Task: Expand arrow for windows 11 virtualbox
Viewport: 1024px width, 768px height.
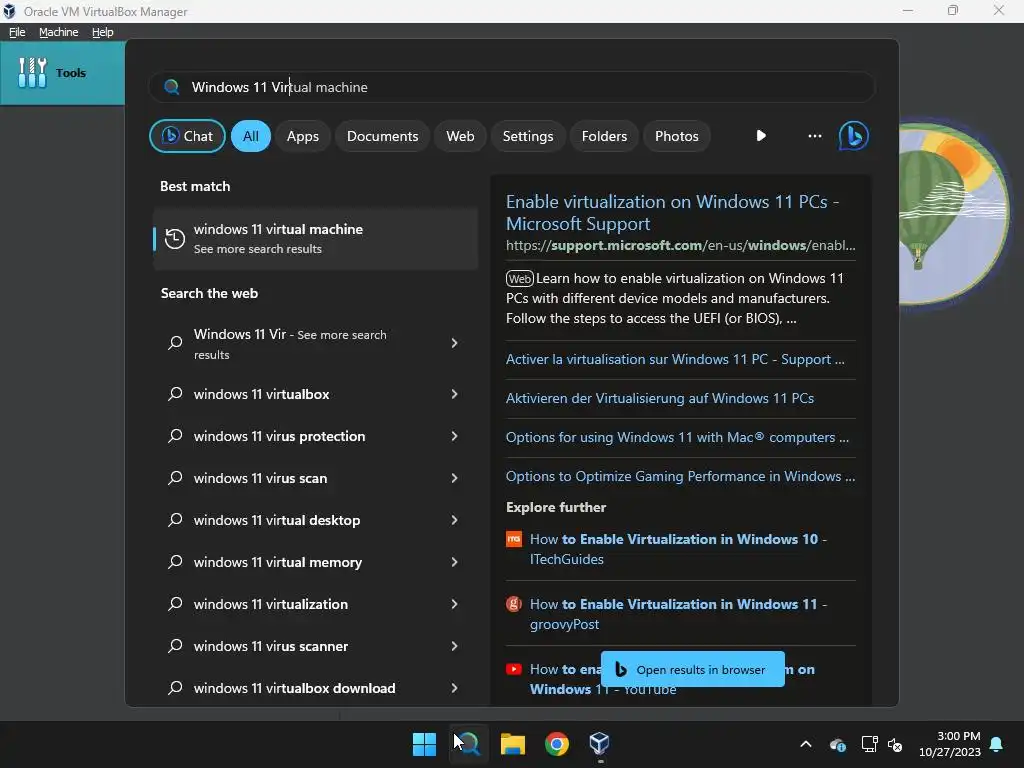Action: 455,394
